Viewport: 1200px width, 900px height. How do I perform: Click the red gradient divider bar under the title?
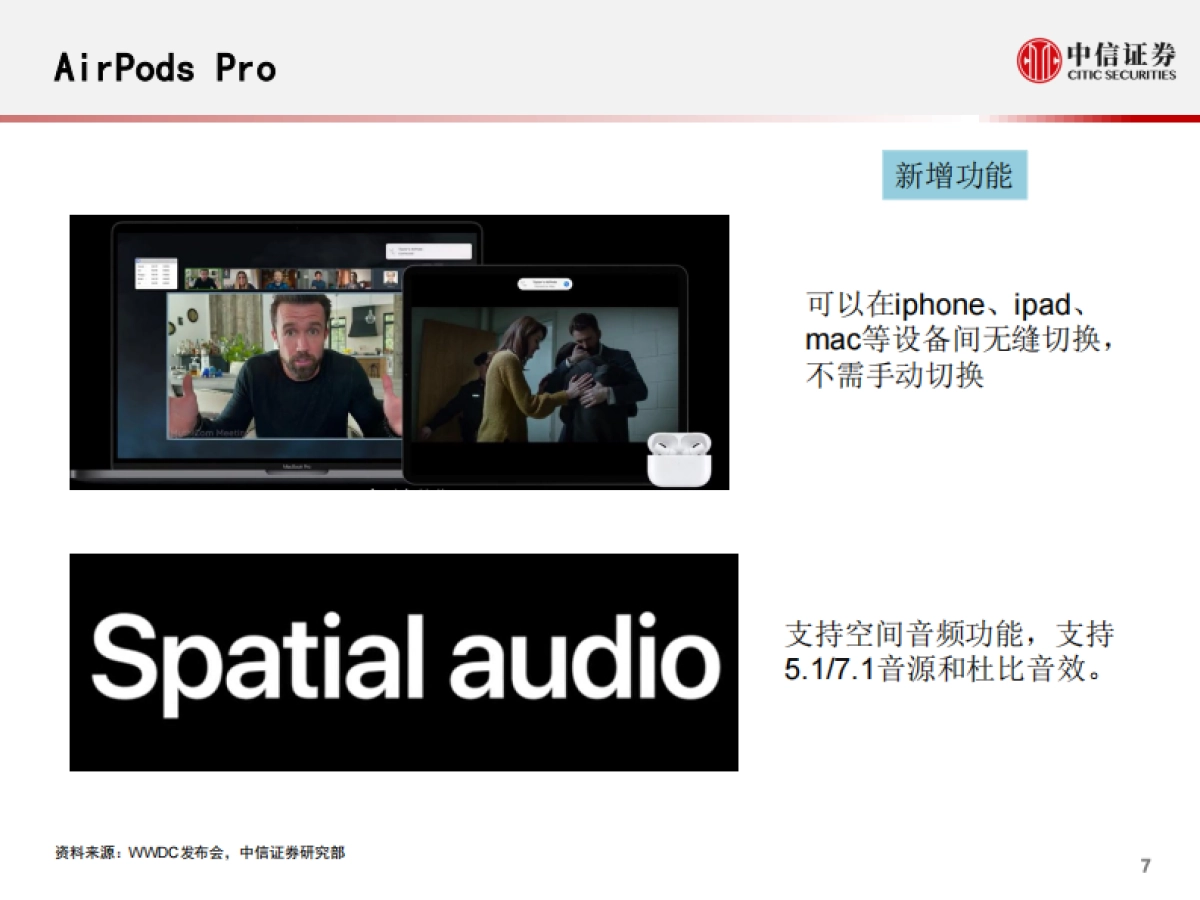click(x=600, y=118)
